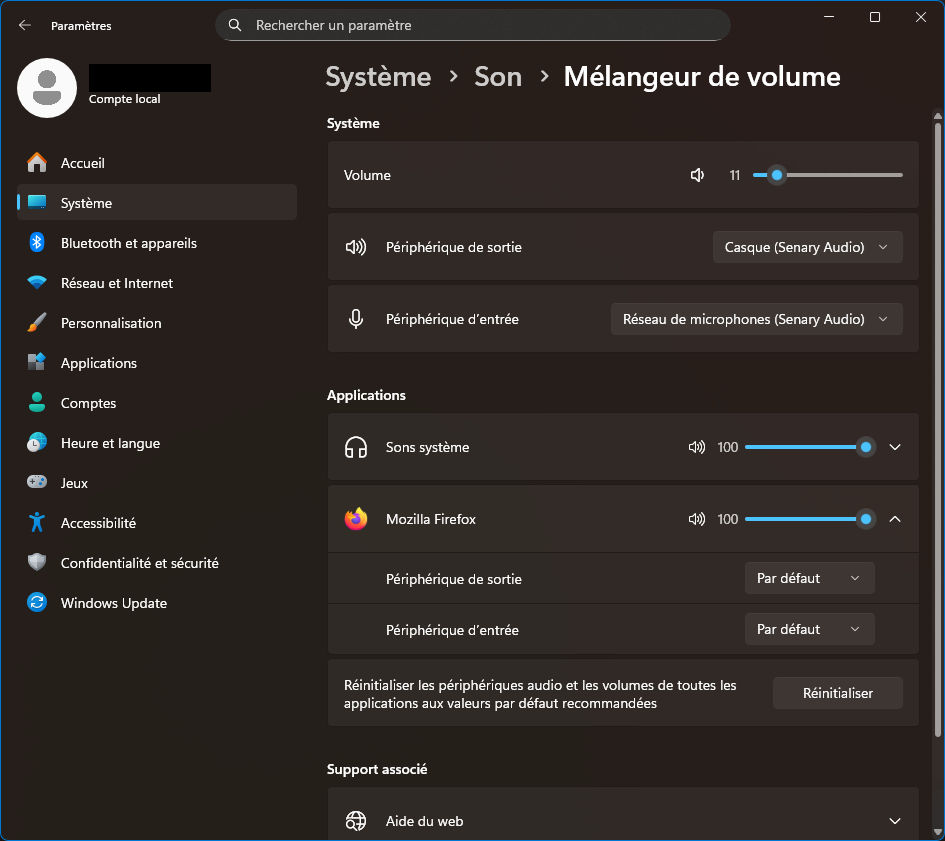Expand Aide du web section
This screenshot has height=841, width=945.
(x=895, y=821)
